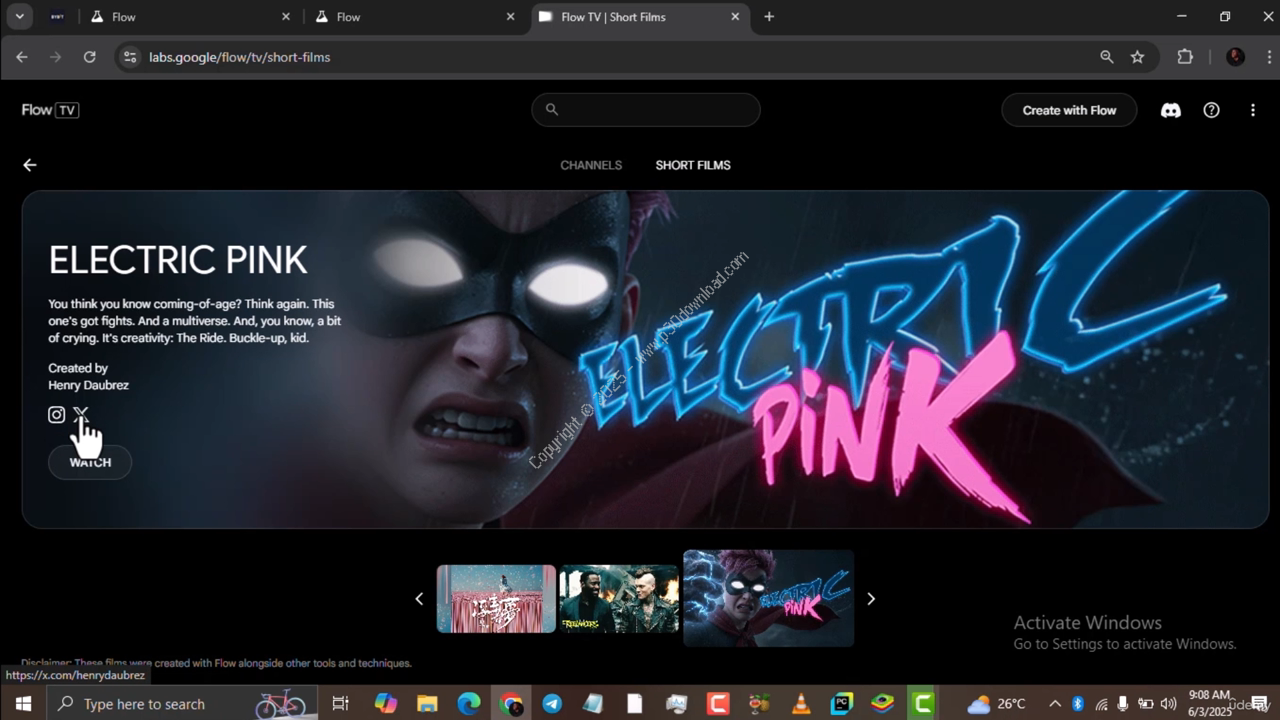Open Henry Daubrez's Instagram profile icon
This screenshot has height=720, width=1280.
click(57, 414)
